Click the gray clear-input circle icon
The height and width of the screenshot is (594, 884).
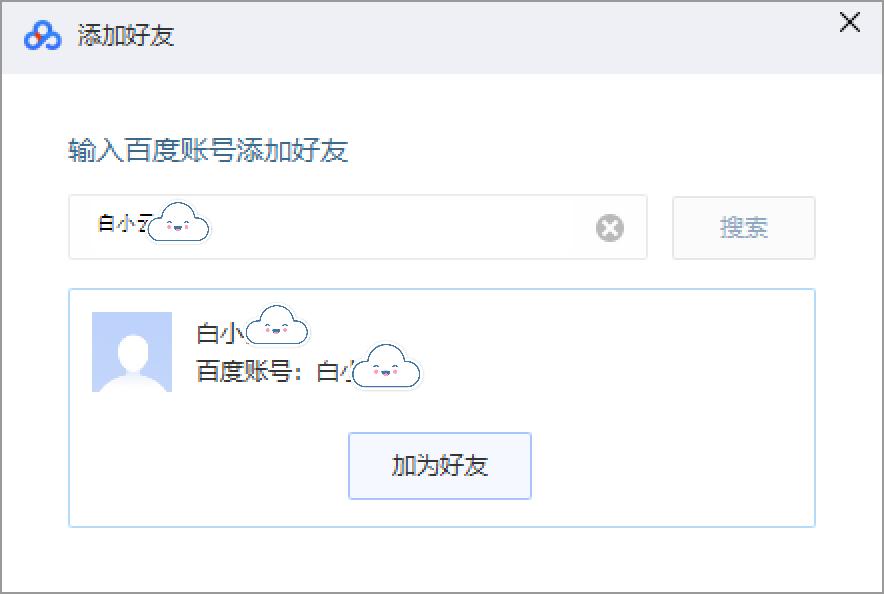click(x=609, y=229)
